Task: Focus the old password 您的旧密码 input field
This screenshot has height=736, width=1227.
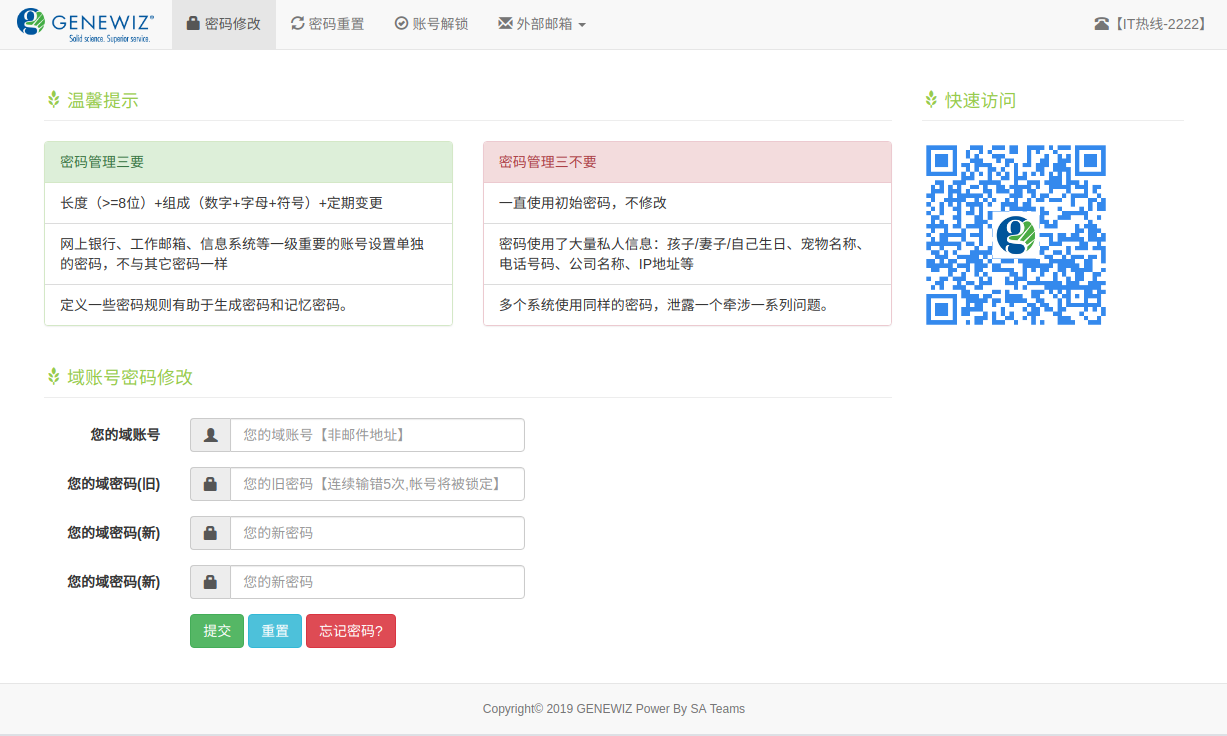Action: (377, 484)
